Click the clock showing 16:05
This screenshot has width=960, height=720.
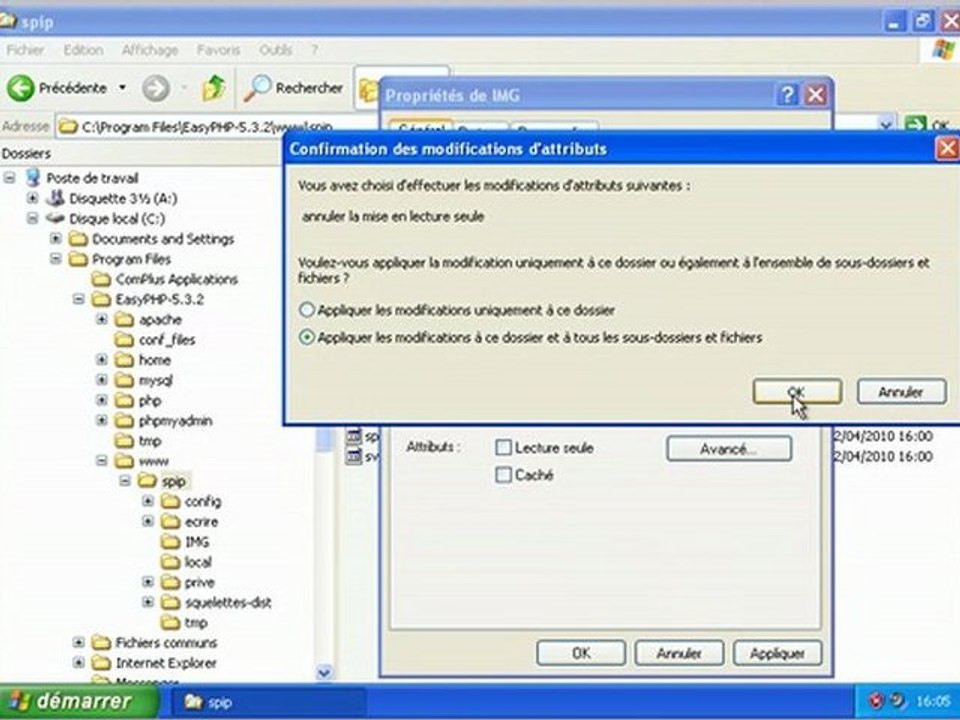[933, 700]
